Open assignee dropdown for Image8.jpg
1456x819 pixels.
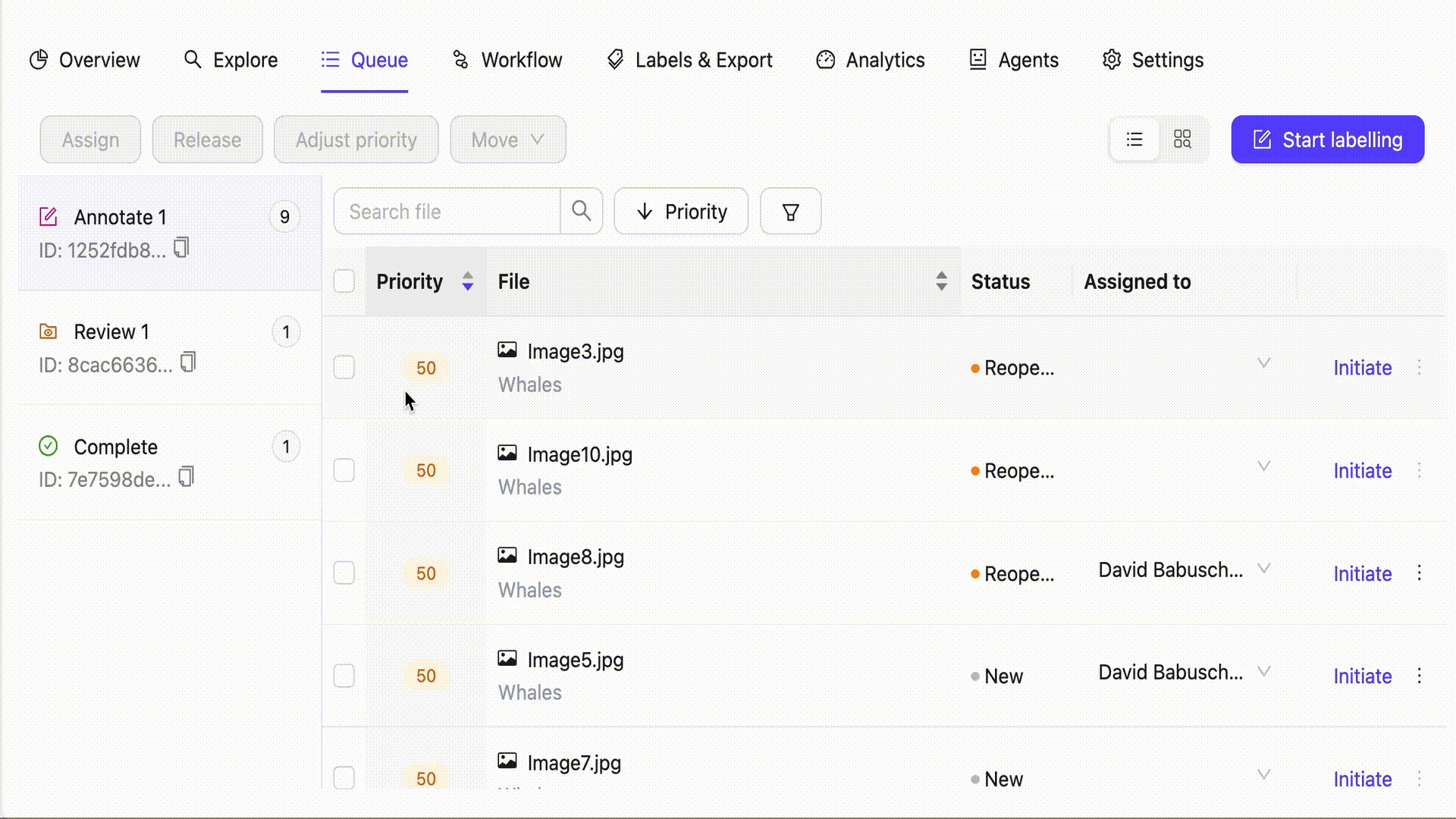(x=1263, y=569)
